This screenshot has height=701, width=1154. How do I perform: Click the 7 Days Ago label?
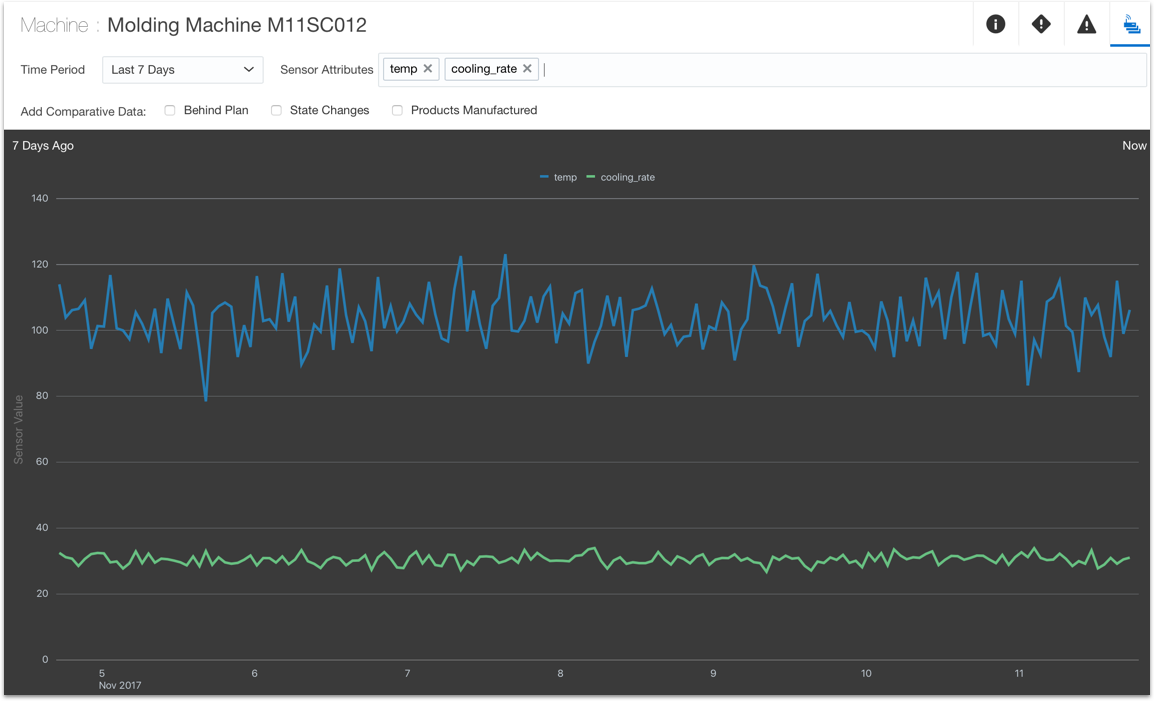pyautogui.click(x=43, y=146)
